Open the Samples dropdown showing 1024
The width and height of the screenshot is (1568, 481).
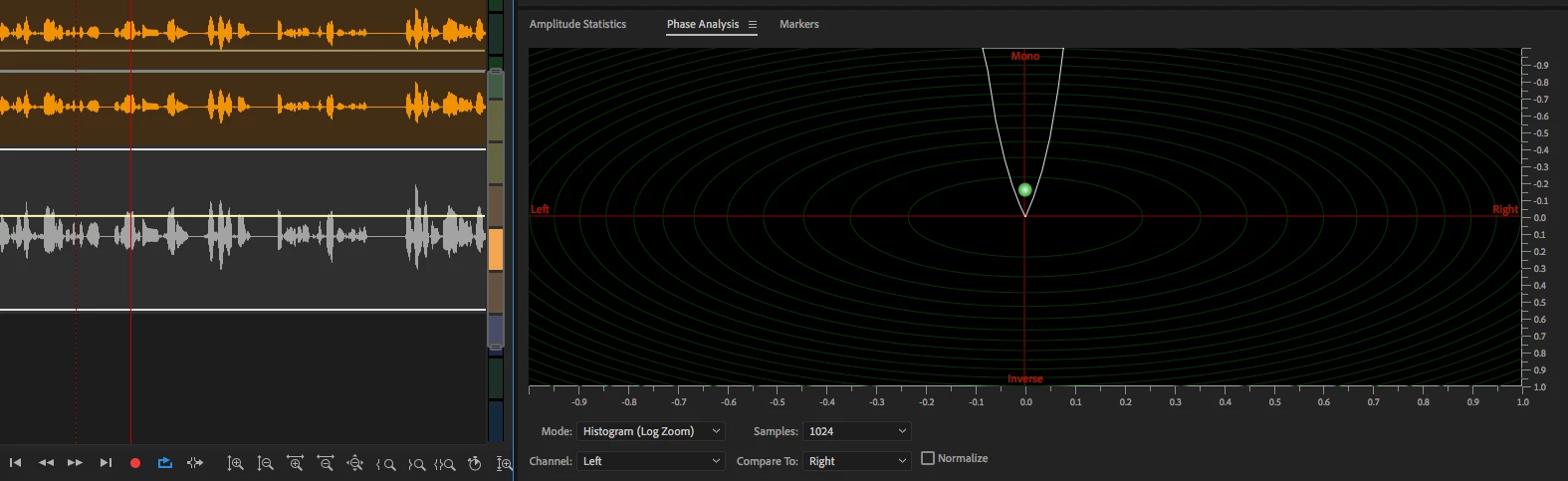[857, 431]
